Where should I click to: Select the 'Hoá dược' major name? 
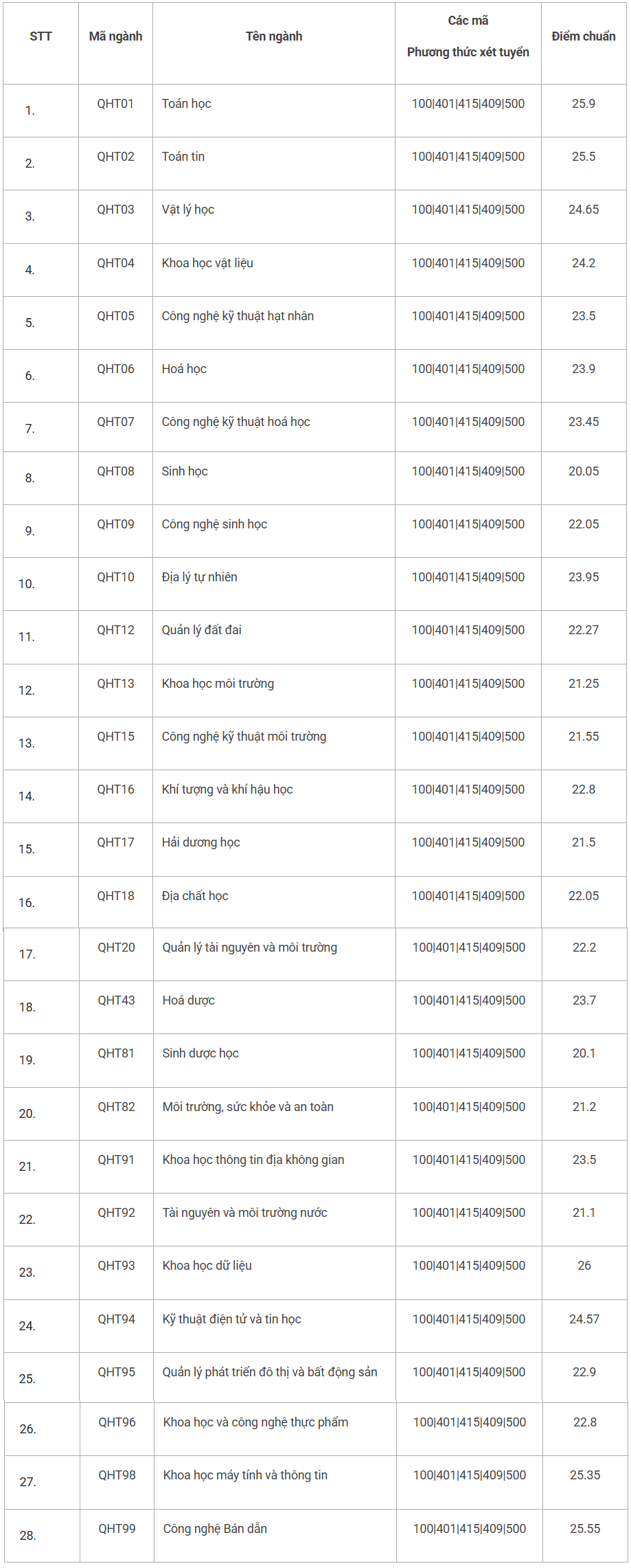coord(189,1000)
